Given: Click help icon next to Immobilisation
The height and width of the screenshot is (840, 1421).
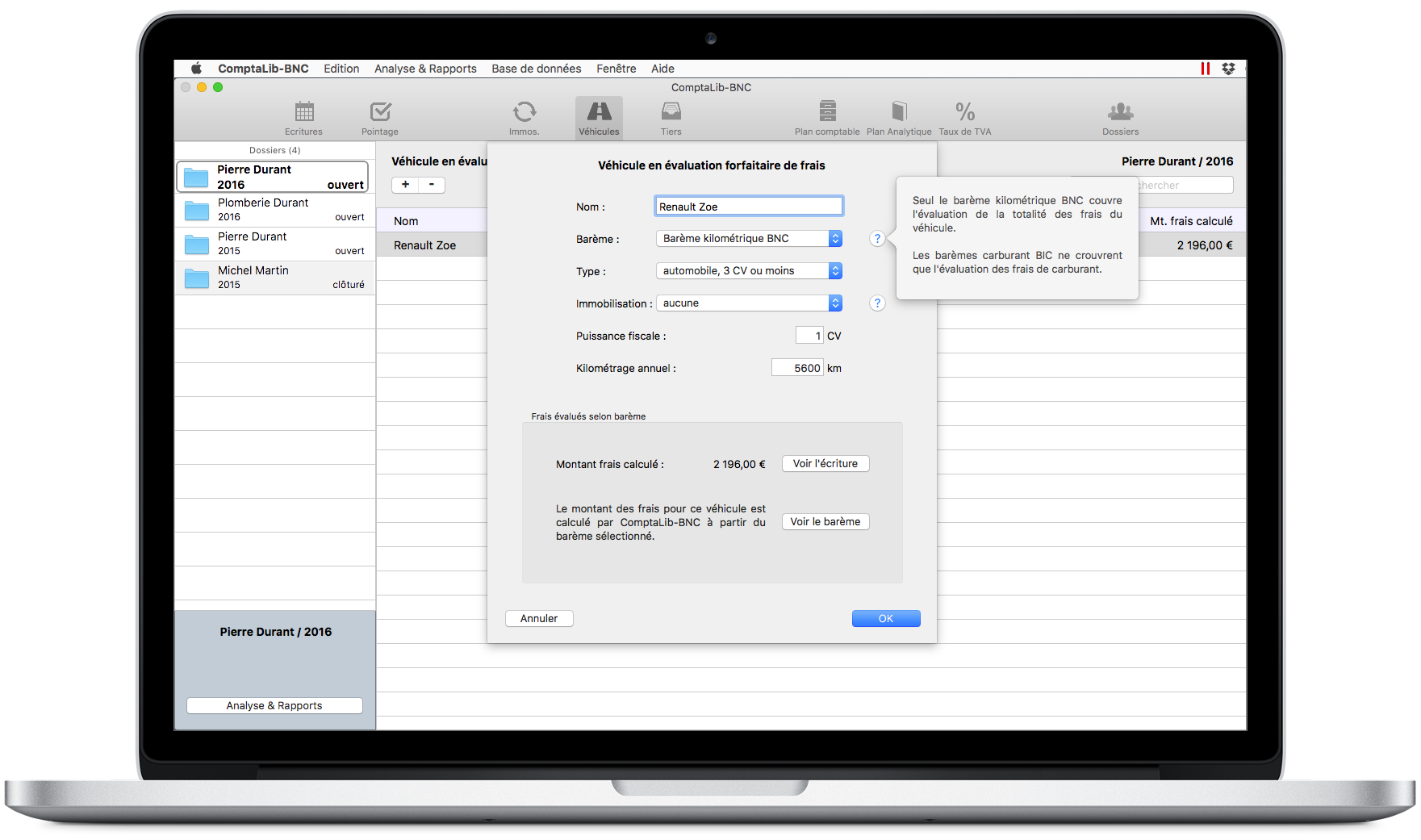Looking at the screenshot, I should click(877, 303).
